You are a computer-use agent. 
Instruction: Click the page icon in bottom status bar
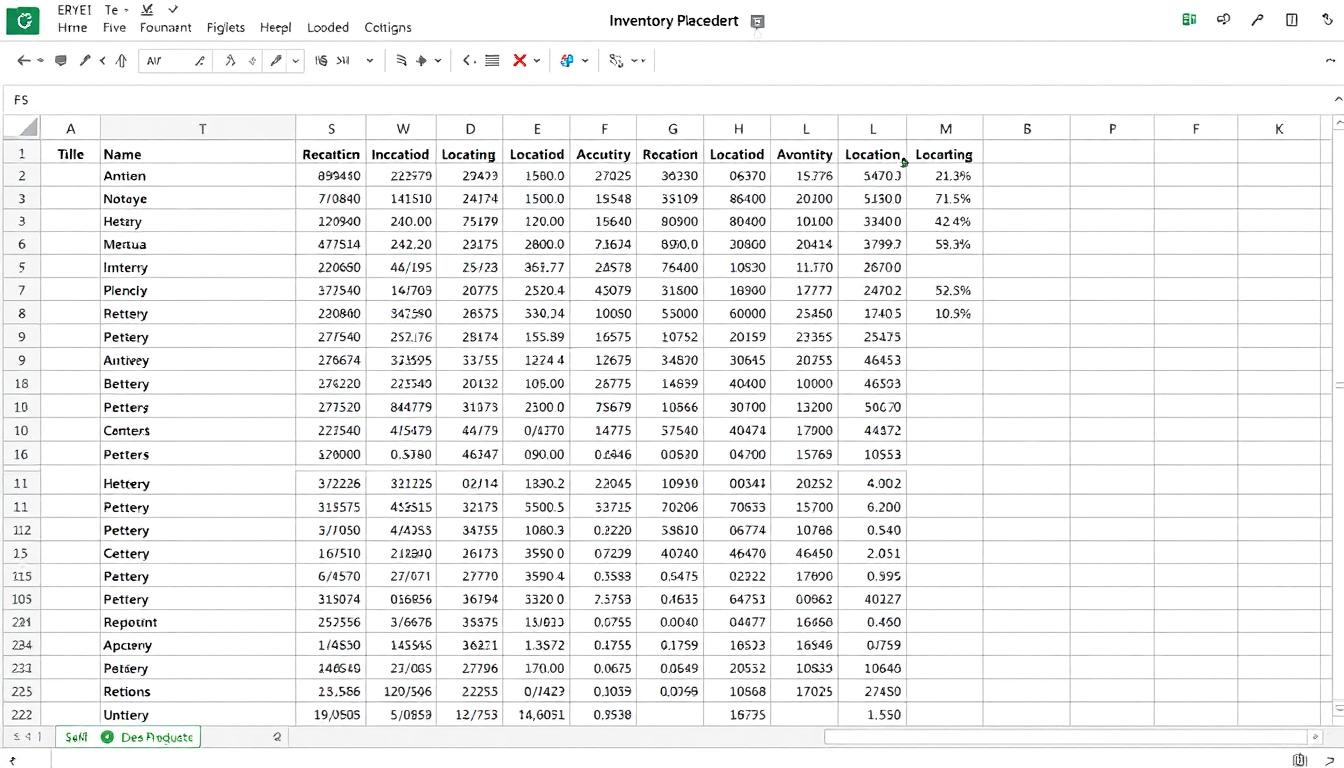click(x=1300, y=760)
